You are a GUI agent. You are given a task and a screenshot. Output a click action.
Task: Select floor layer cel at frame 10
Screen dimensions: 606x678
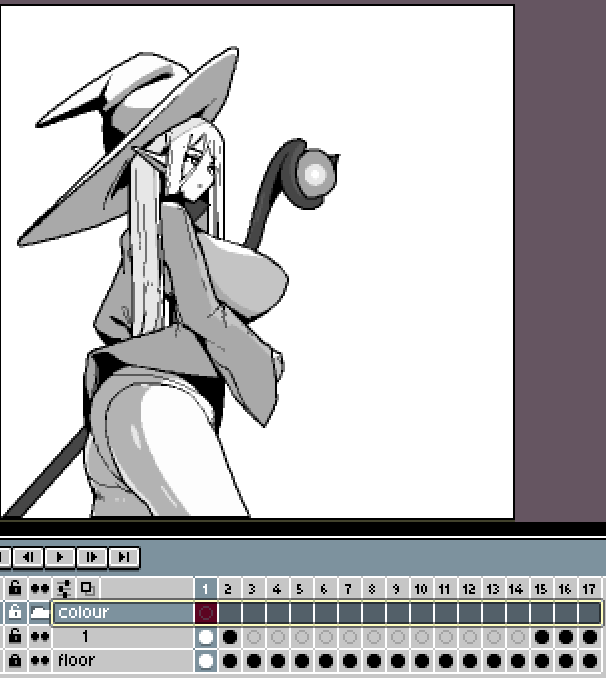pyautogui.click(x=422, y=661)
